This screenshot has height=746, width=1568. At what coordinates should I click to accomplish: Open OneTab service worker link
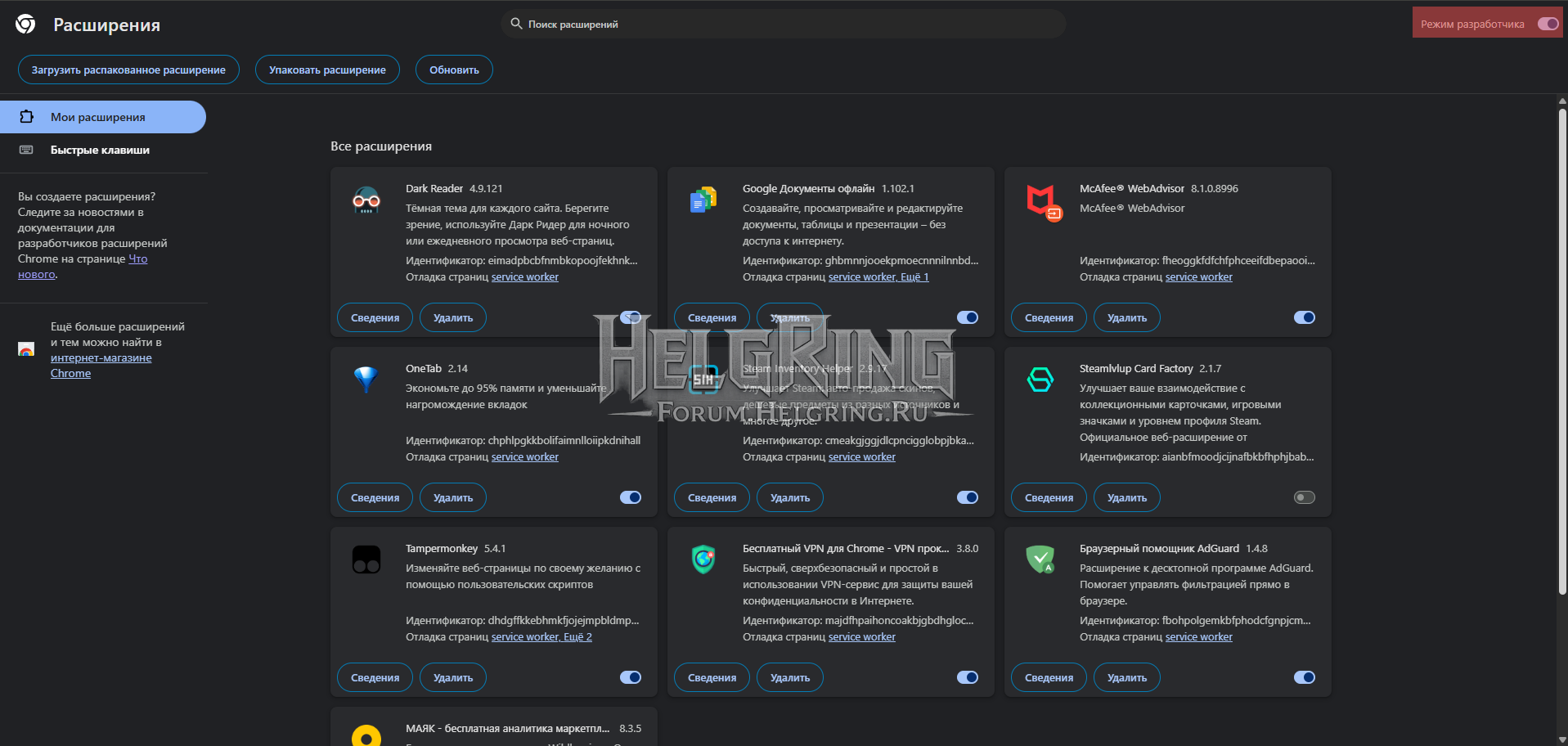tap(525, 457)
